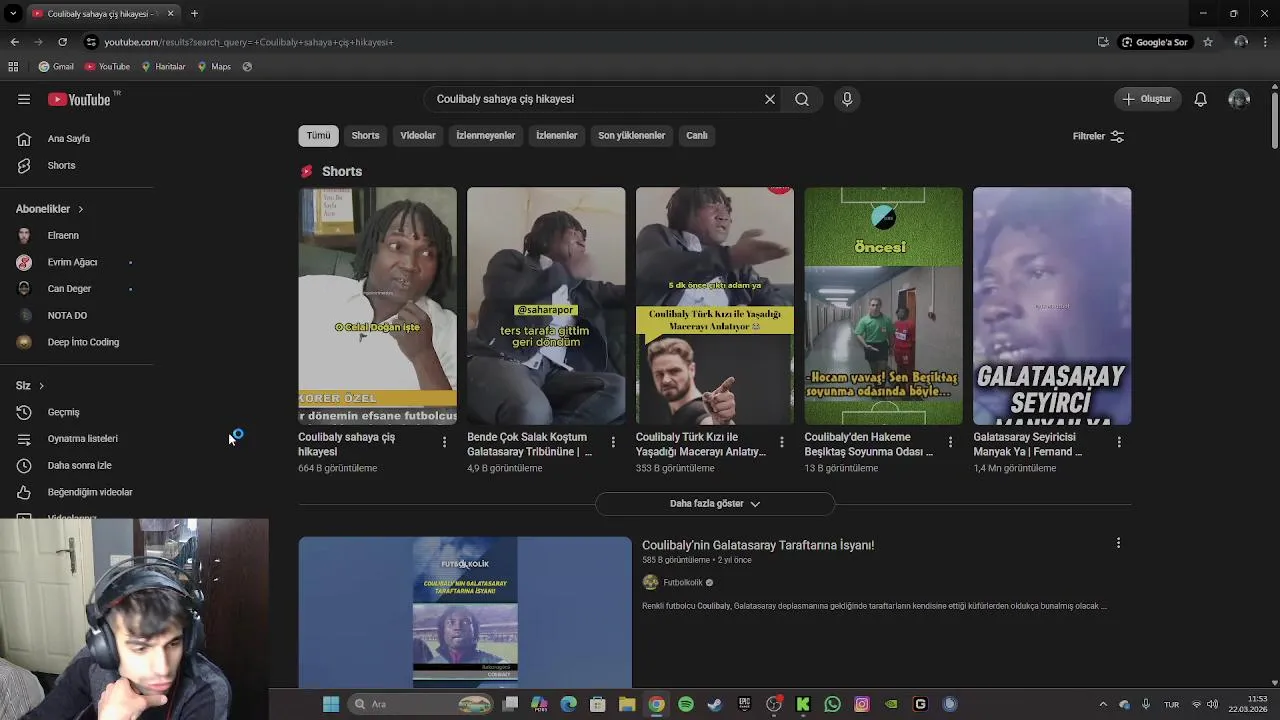Click the Chrome back arrow
This screenshot has height=720, width=1280.
point(14,42)
